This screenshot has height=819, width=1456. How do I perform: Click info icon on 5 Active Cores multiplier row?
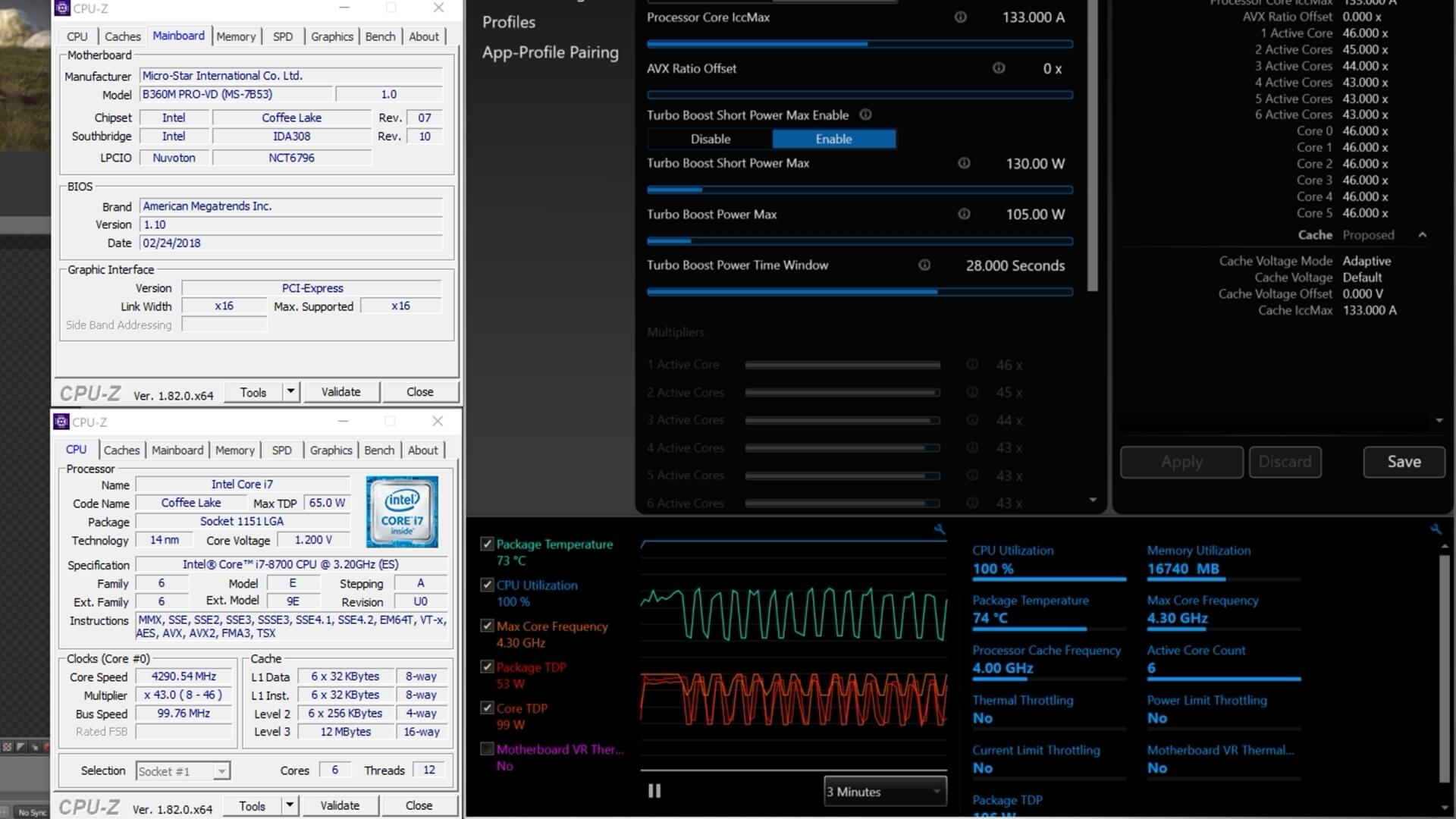pyautogui.click(x=972, y=475)
